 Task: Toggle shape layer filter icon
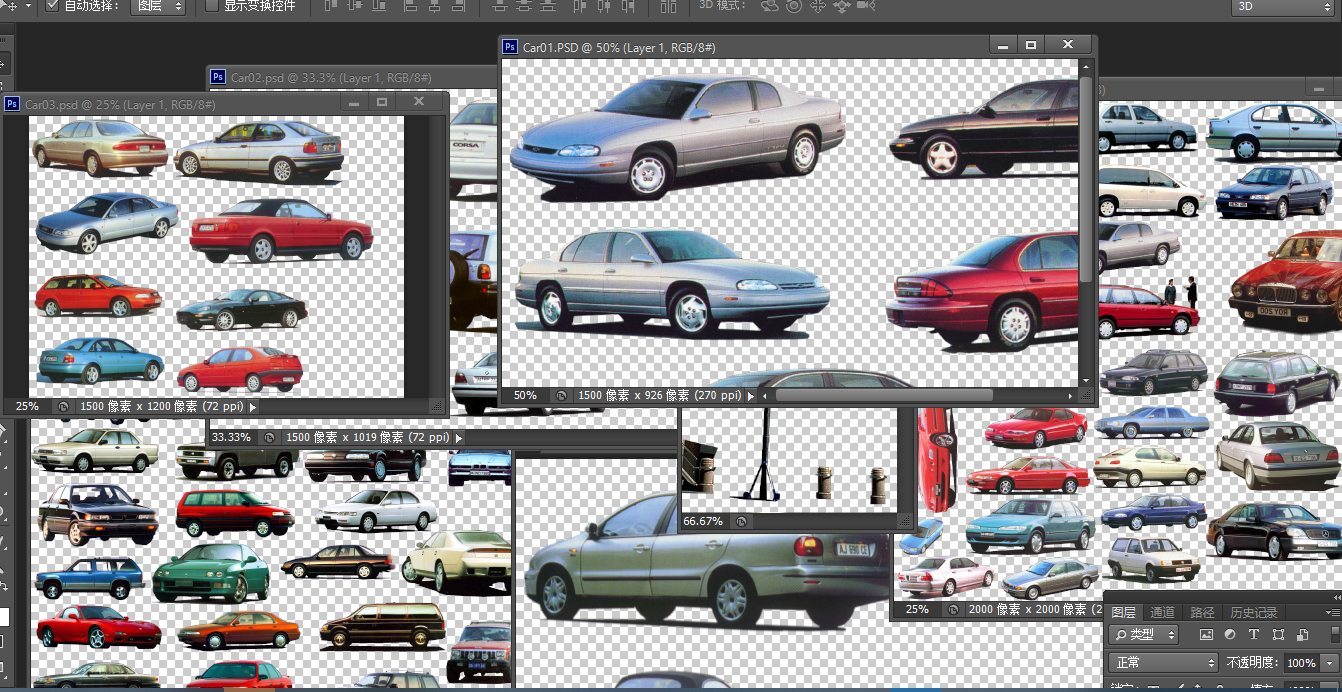coord(1278,634)
